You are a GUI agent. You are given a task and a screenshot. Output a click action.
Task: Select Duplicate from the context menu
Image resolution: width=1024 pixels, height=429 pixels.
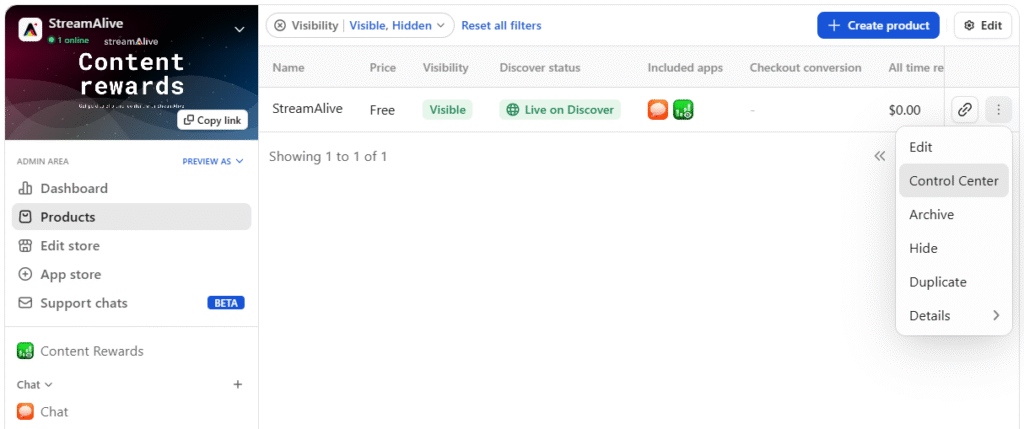coord(954,282)
